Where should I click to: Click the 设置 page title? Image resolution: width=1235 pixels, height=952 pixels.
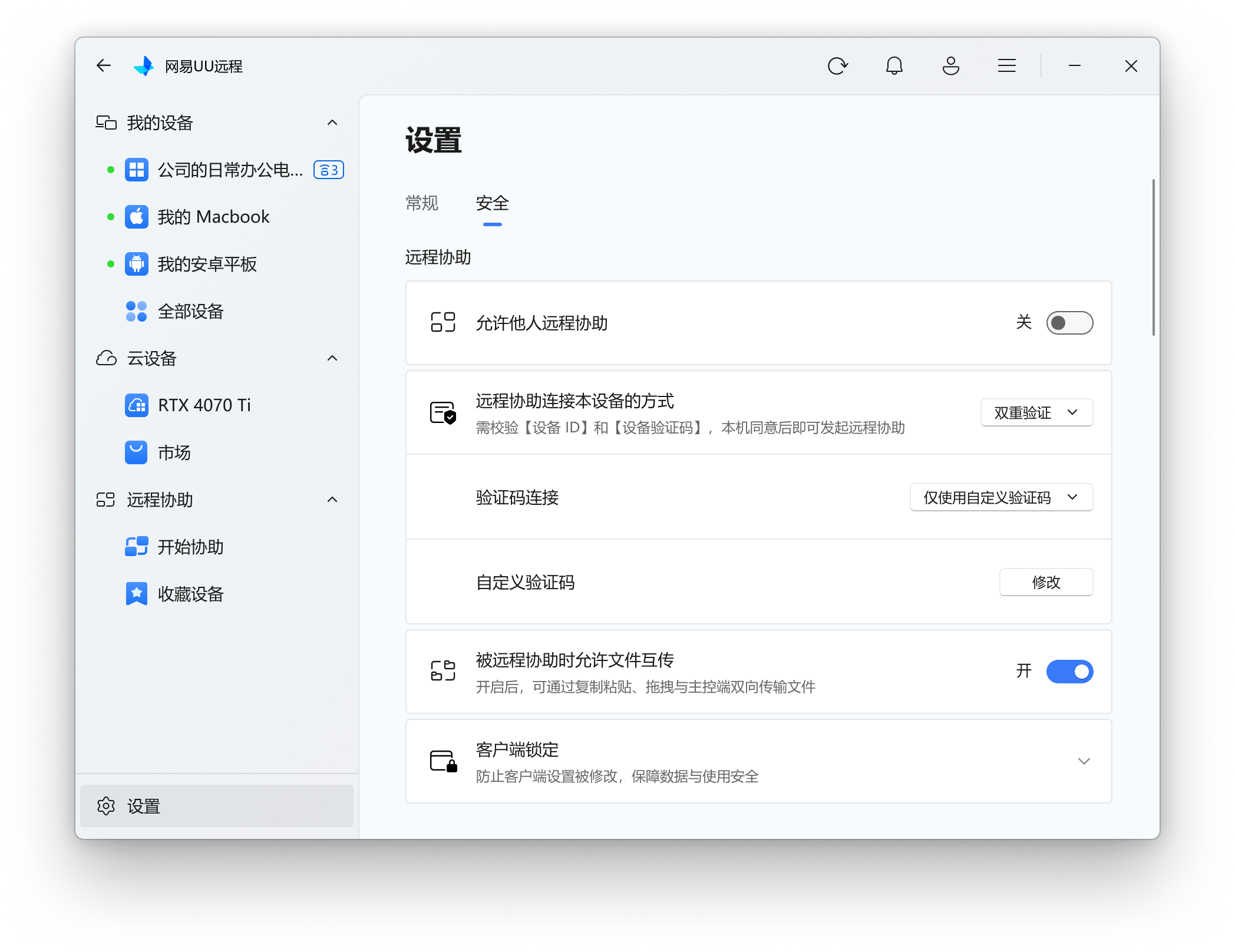pyautogui.click(x=433, y=140)
